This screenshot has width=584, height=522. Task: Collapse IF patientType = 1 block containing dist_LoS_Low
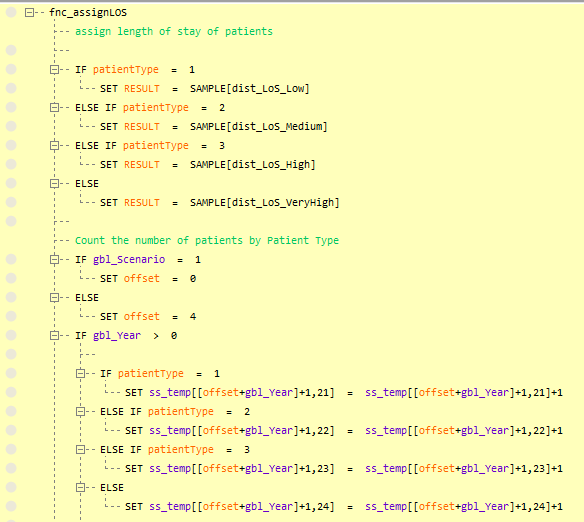54,70
